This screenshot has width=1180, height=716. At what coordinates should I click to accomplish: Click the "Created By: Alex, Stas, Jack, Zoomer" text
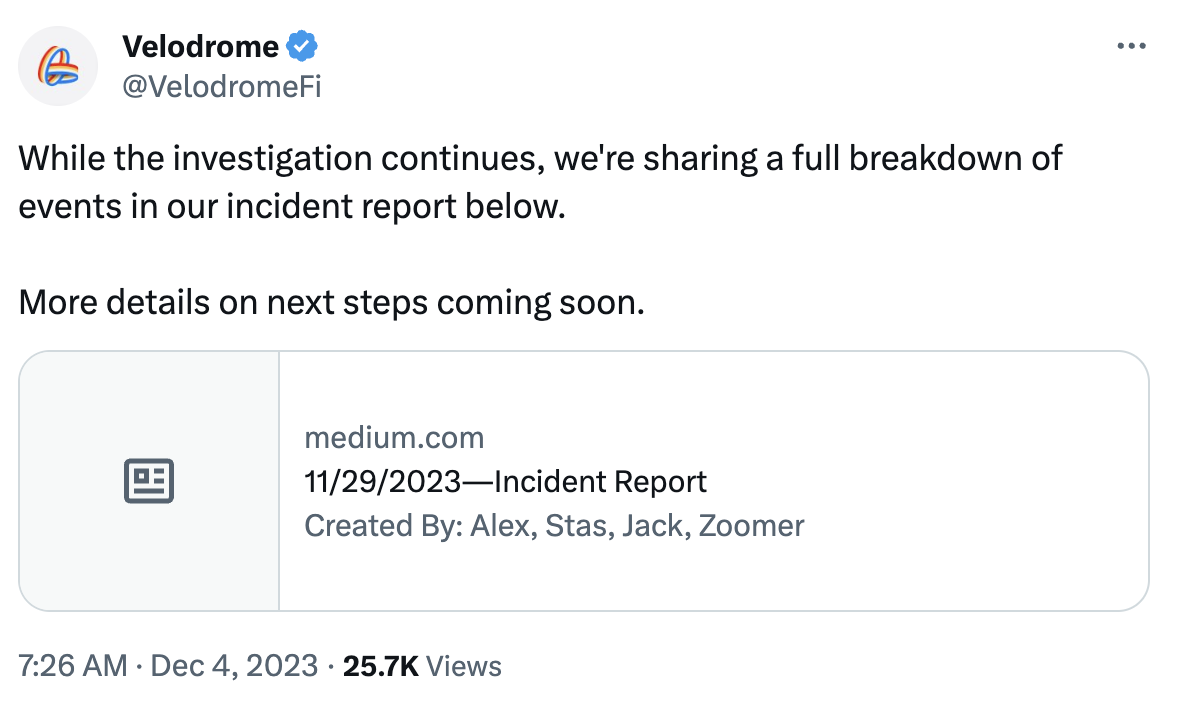point(554,525)
